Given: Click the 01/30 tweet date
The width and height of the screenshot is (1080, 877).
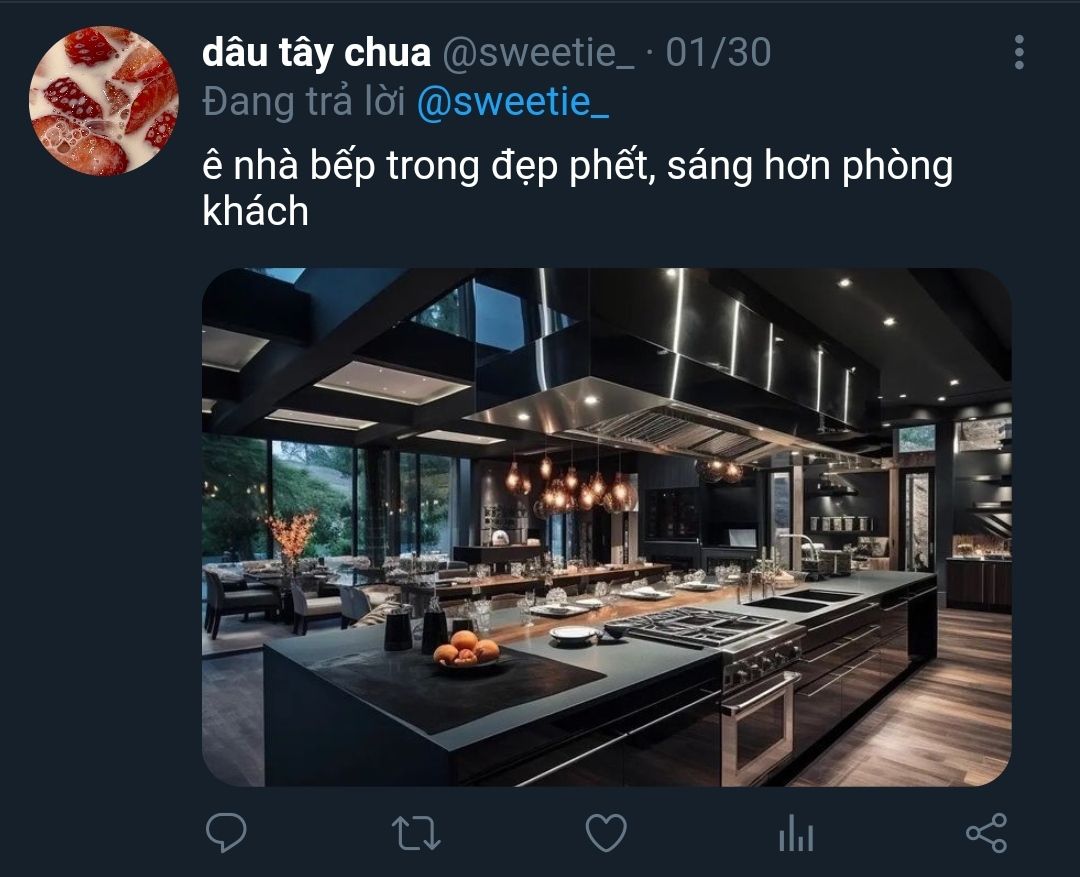Looking at the screenshot, I should click(718, 52).
